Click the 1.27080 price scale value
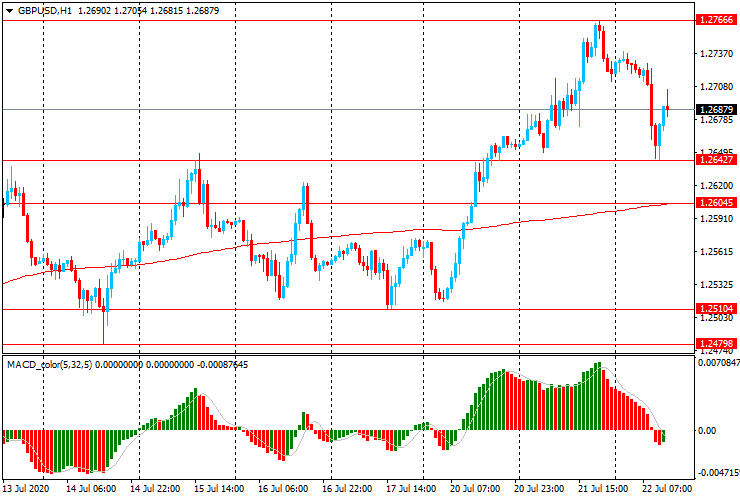 (717, 87)
